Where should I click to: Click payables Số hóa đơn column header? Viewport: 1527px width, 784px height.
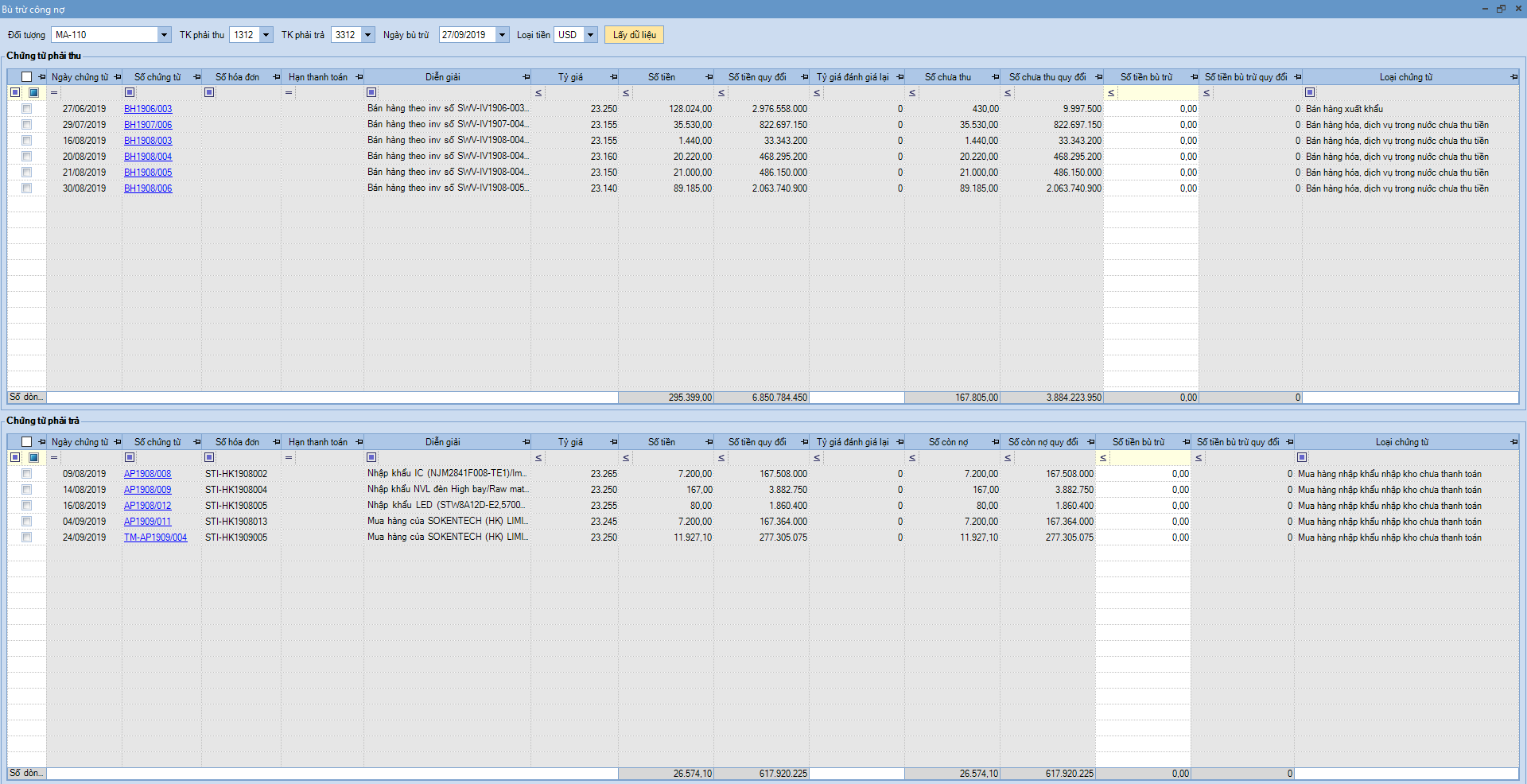tap(237, 442)
